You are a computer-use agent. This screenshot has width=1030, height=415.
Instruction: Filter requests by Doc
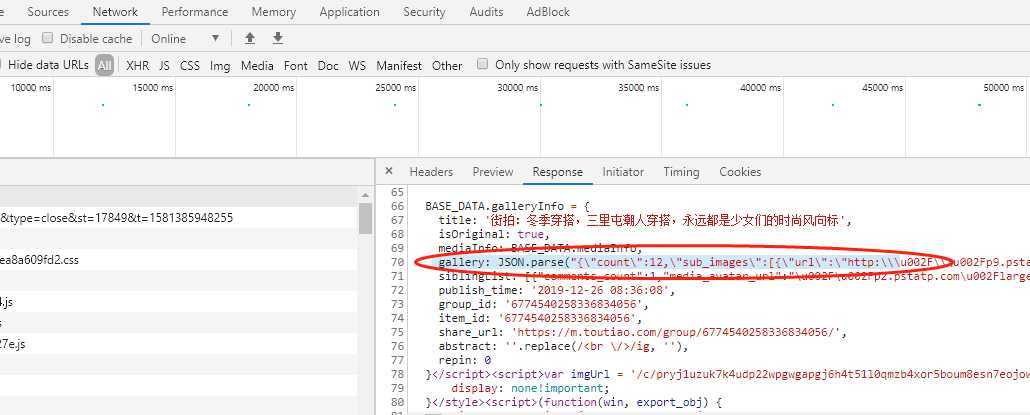[328, 65]
